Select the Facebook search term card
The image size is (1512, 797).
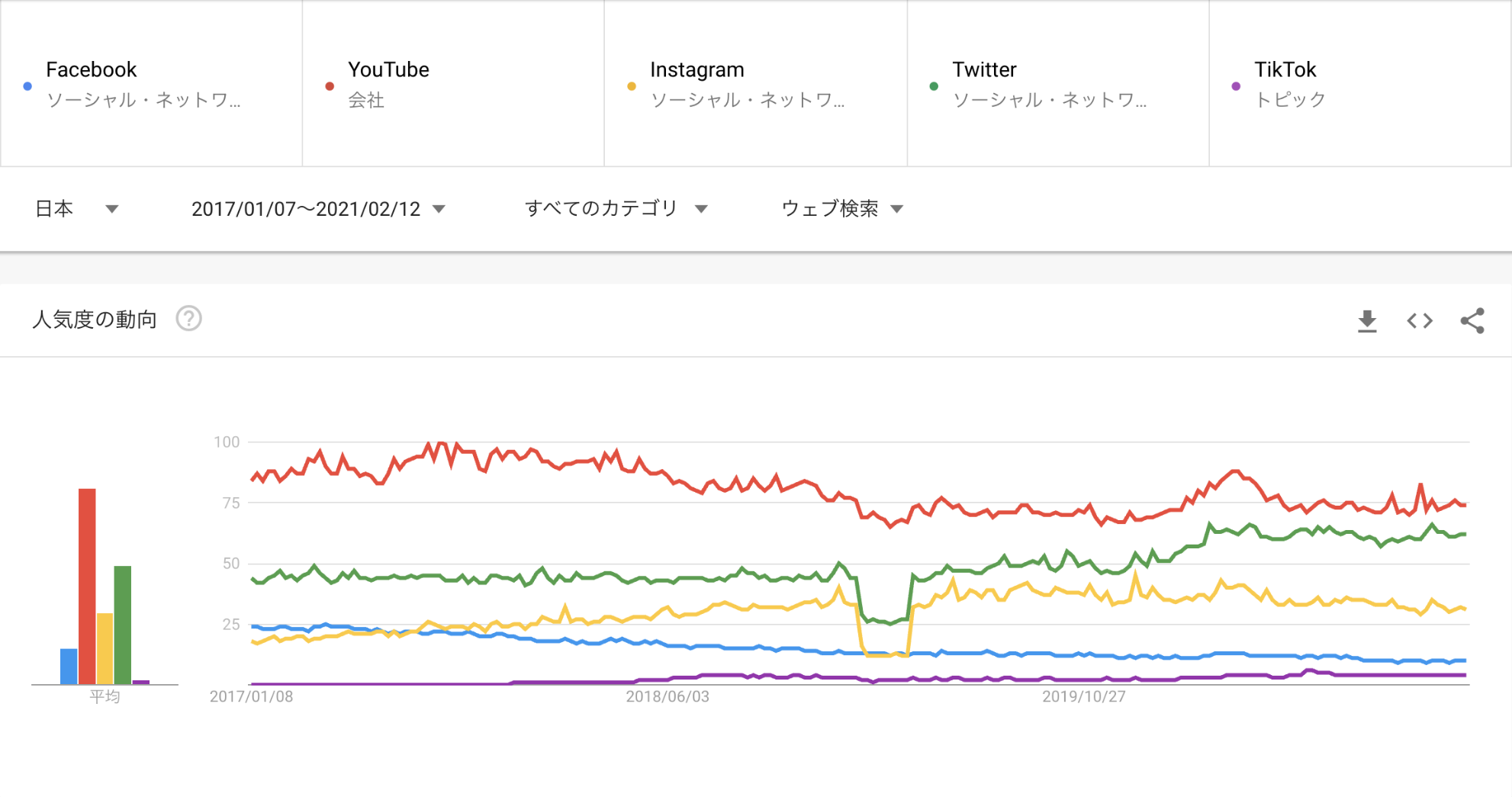click(151, 83)
